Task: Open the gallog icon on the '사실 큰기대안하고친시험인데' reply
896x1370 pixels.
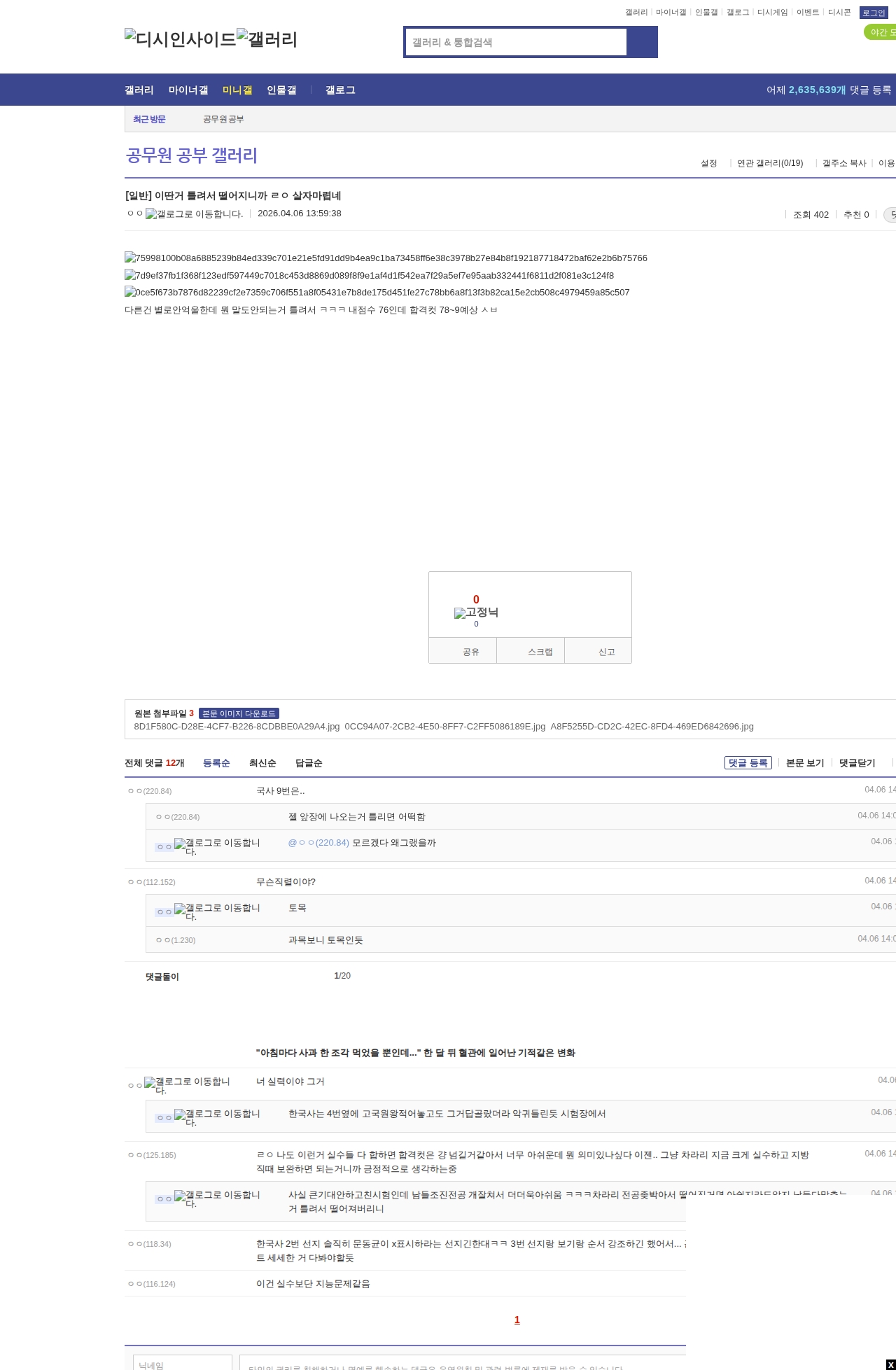Action: point(217,1199)
